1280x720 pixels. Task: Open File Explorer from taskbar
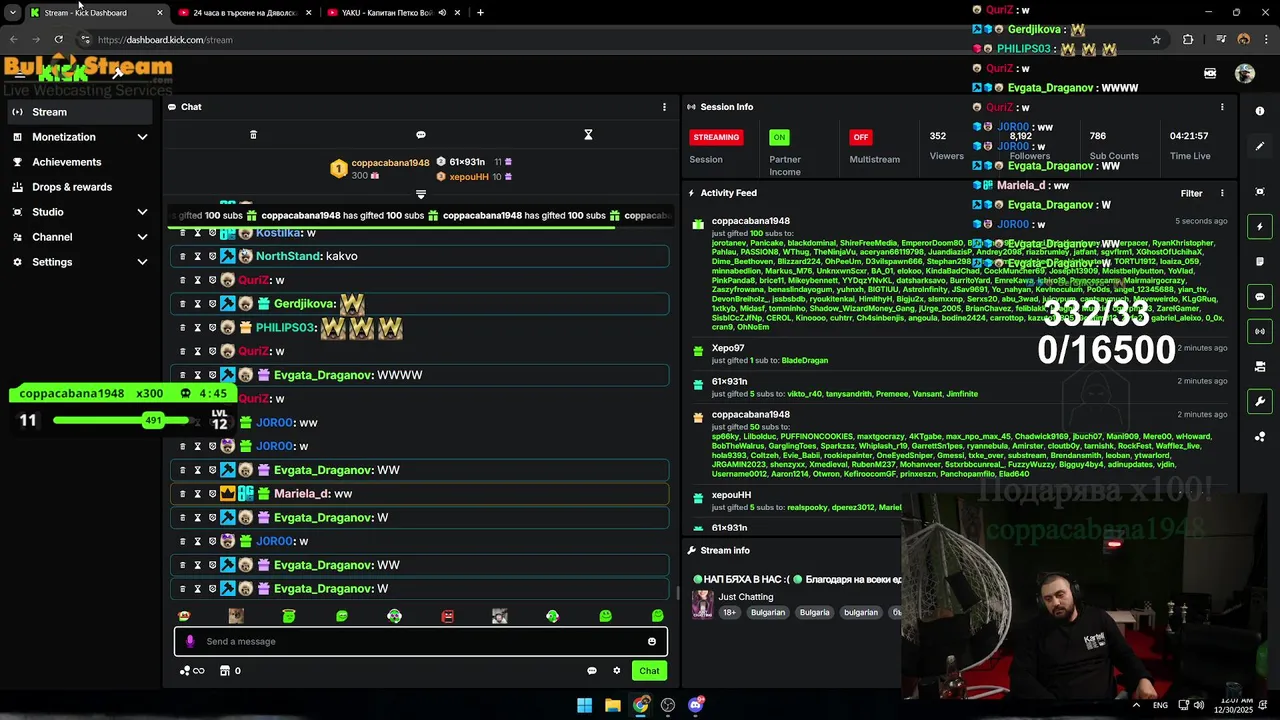pyautogui.click(x=613, y=705)
